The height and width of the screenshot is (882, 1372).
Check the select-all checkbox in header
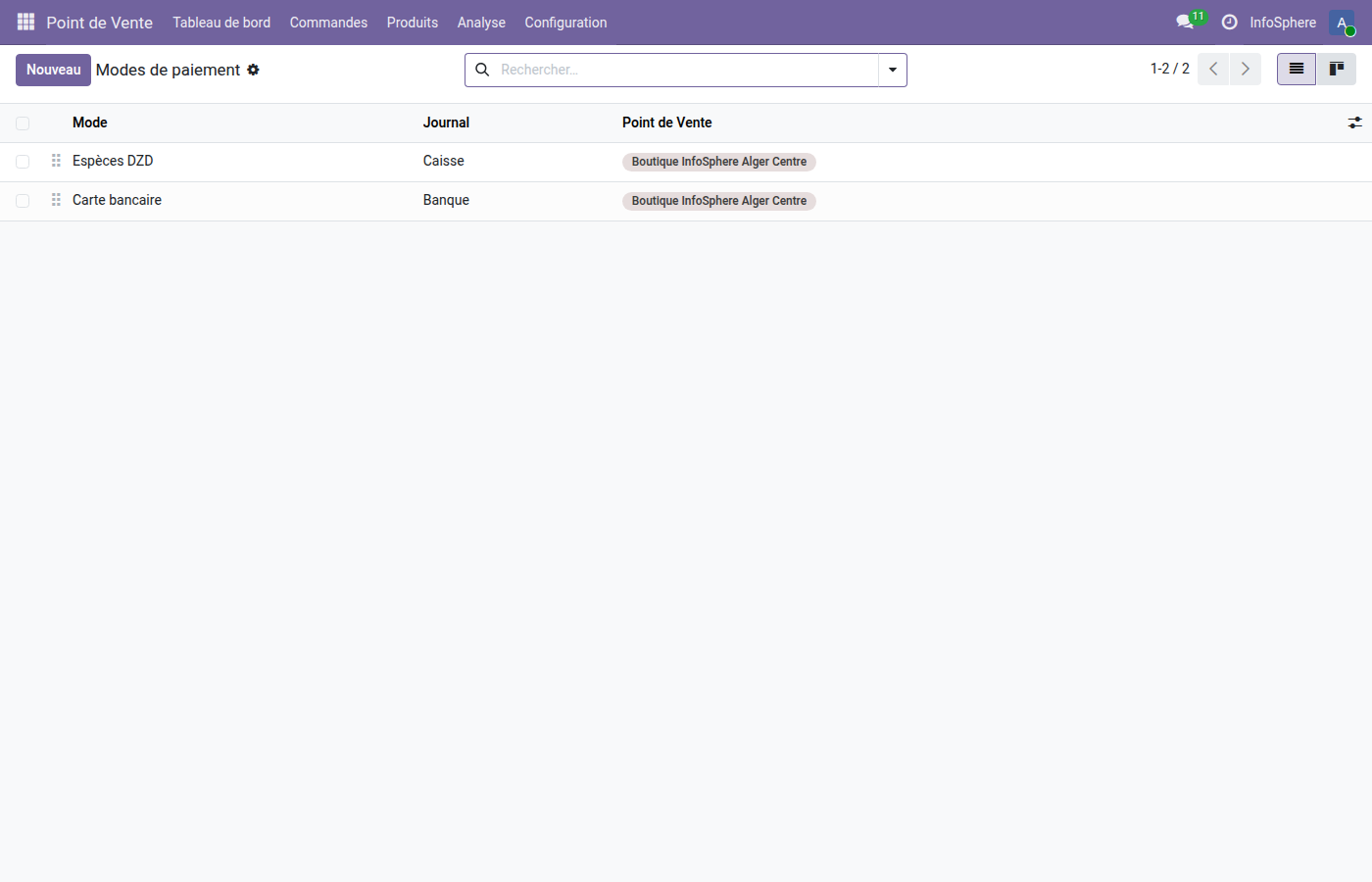click(23, 122)
